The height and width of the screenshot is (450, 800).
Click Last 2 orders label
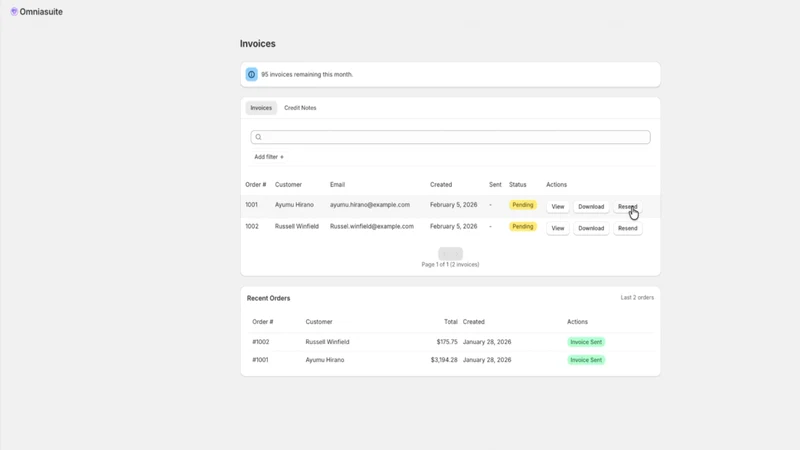[x=637, y=297]
